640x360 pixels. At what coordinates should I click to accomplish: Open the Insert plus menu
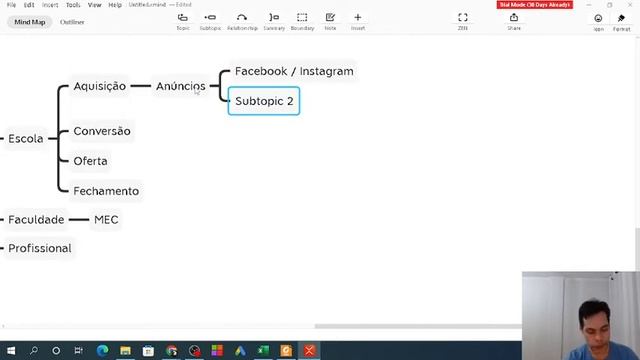click(358, 22)
